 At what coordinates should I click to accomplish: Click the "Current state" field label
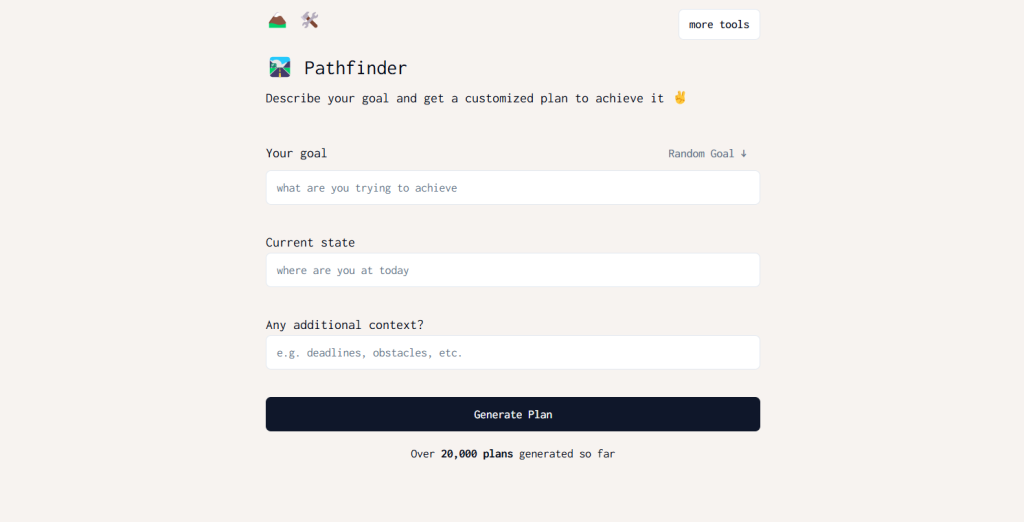pos(310,243)
